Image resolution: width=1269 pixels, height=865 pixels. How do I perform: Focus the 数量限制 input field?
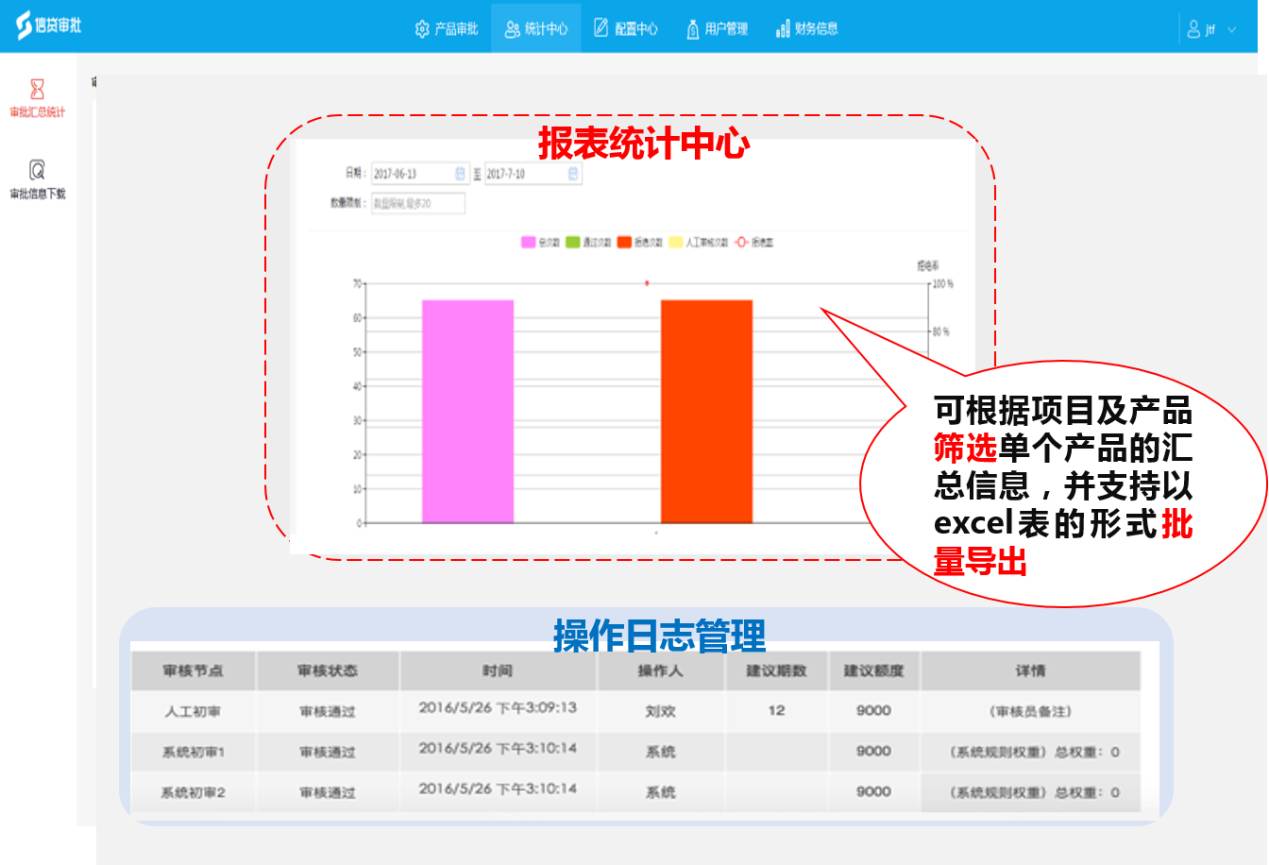click(418, 204)
